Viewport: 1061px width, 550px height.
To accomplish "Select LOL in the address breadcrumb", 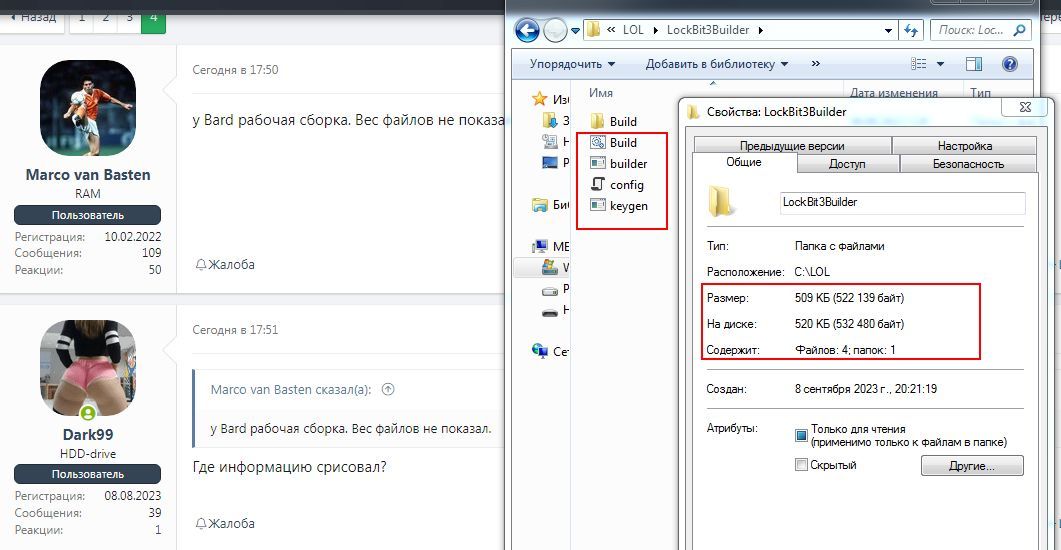I will (x=633, y=30).
